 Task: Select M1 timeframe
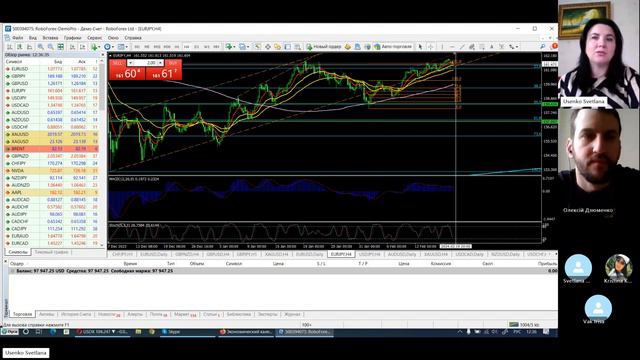click(x=137, y=47)
